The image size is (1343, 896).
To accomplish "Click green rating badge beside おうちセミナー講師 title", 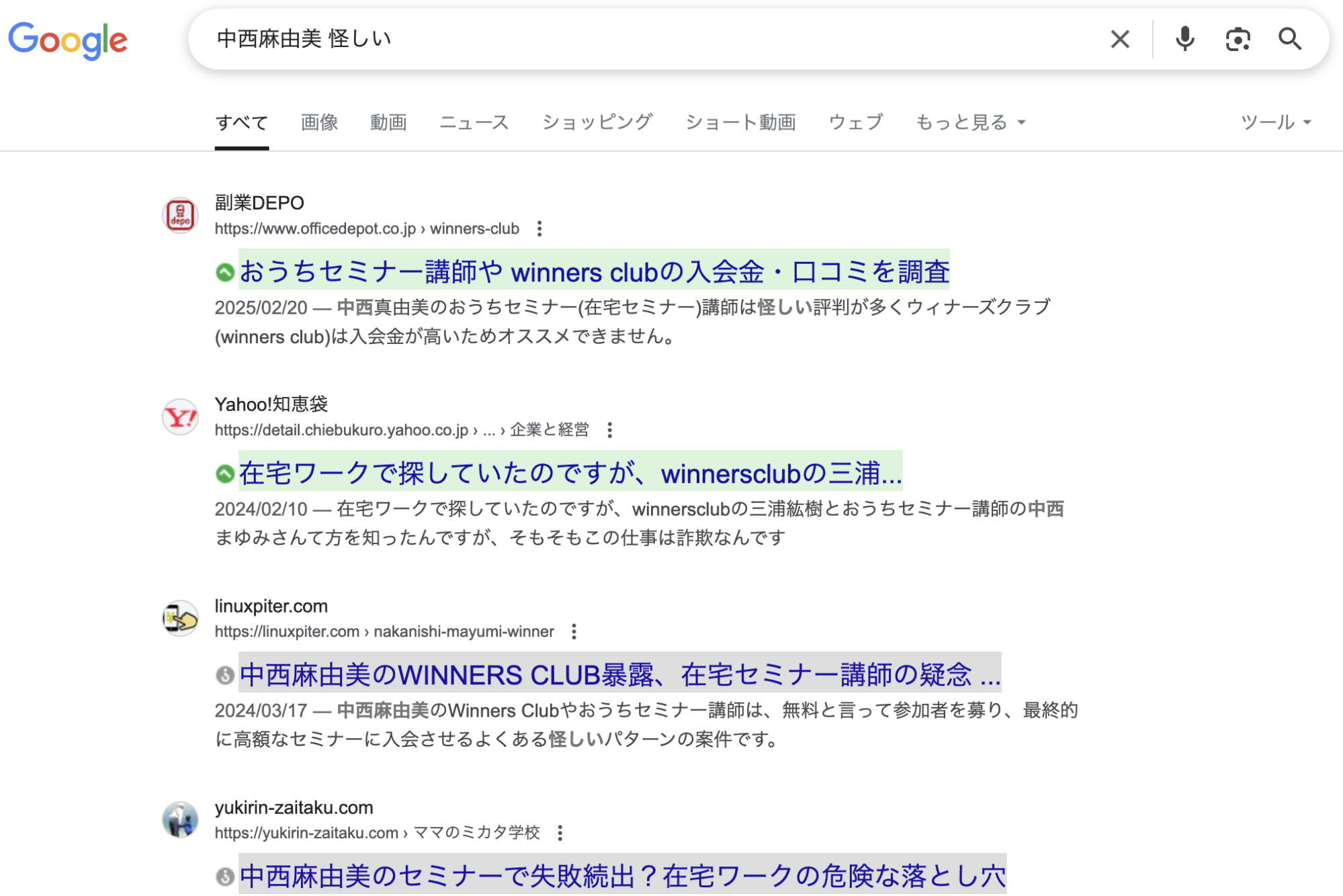I will click(225, 272).
